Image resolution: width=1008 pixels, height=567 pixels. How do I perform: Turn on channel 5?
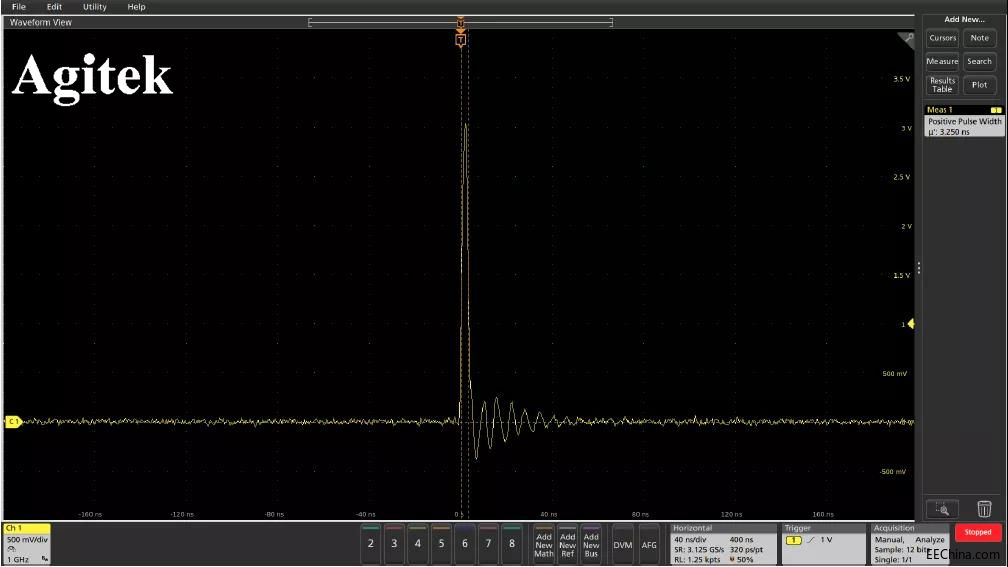441,544
